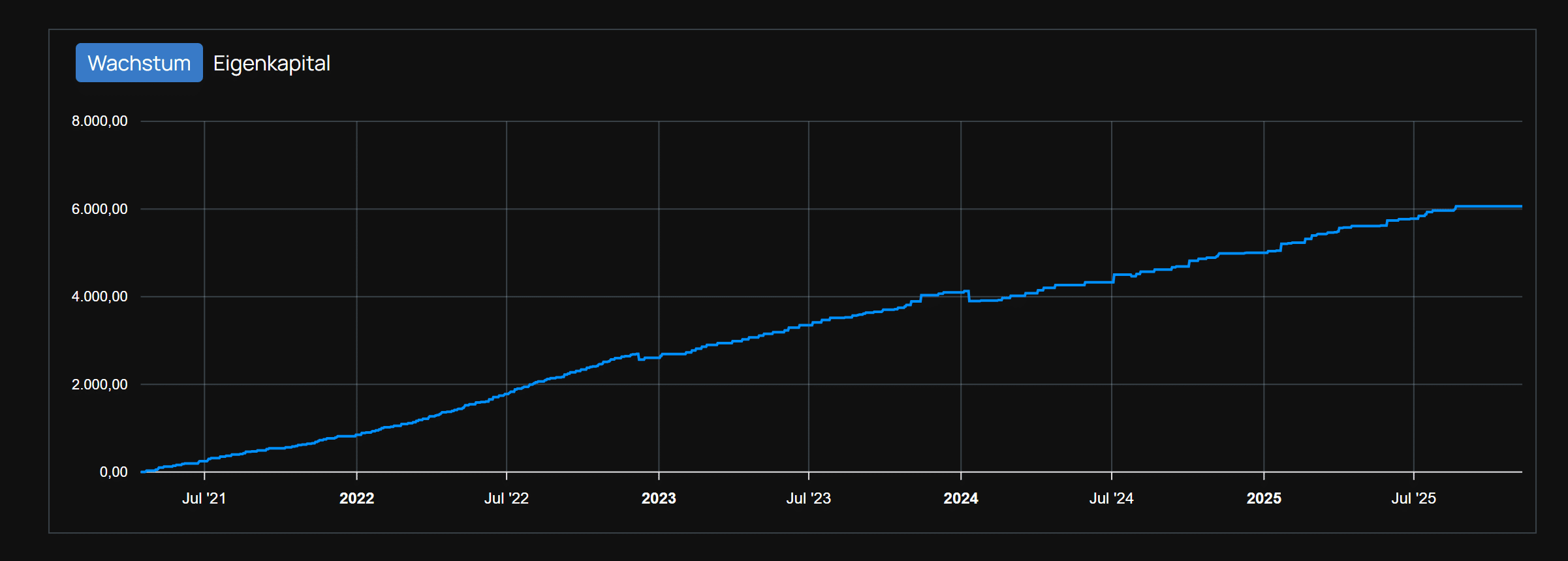Select the 0,00 y-axis label
The height and width of the screenshot is (561, 1568).
[113, 472]
